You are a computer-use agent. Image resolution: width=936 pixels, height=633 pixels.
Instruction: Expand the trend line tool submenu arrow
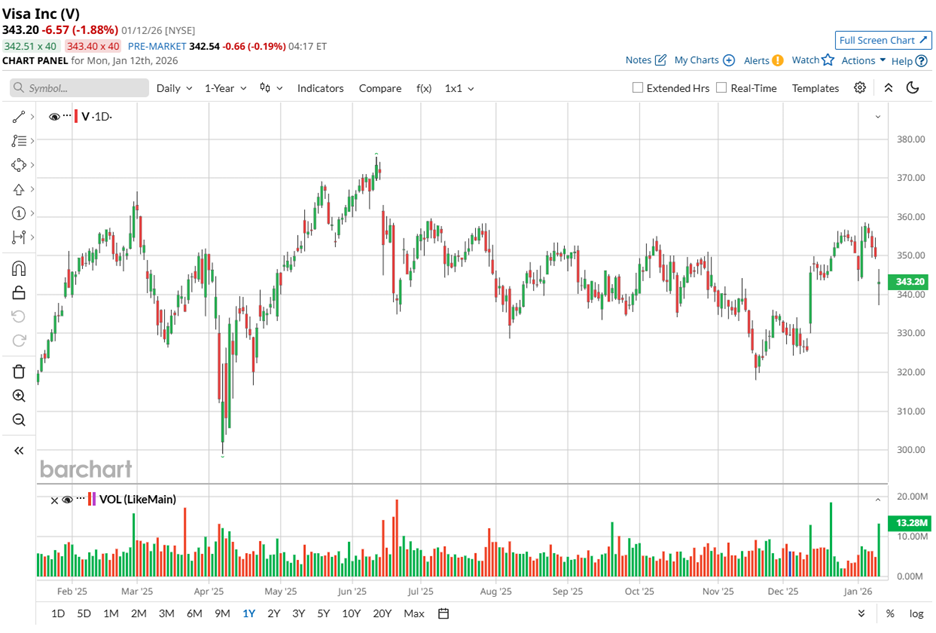coord(32,117)
